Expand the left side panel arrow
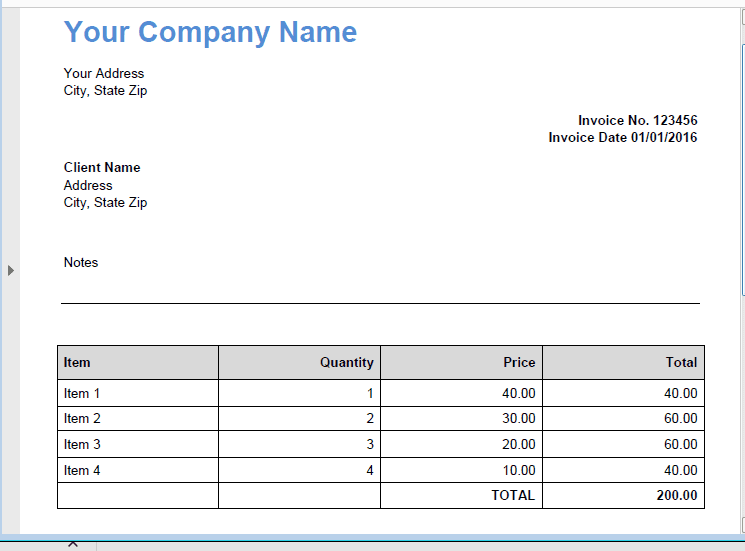Viewport: 745px width, 551px height. pyautogui.click(x=10, y=270)
